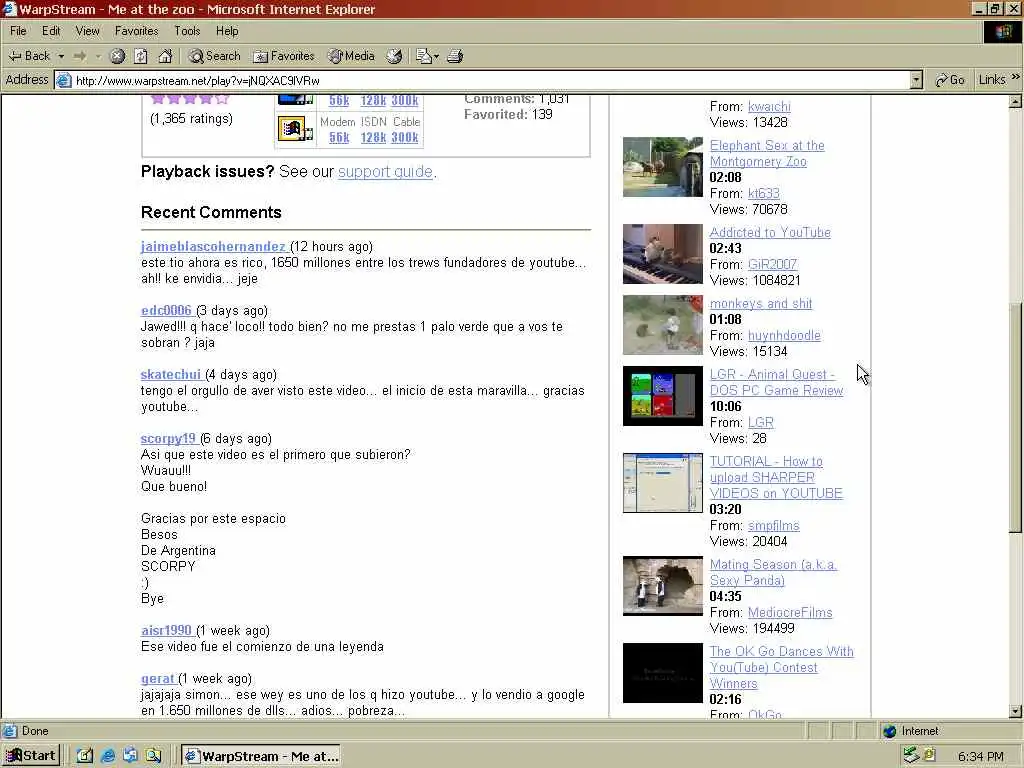Open the Back history dropdown arrow
1024x768 pixels.
point(61,56)
